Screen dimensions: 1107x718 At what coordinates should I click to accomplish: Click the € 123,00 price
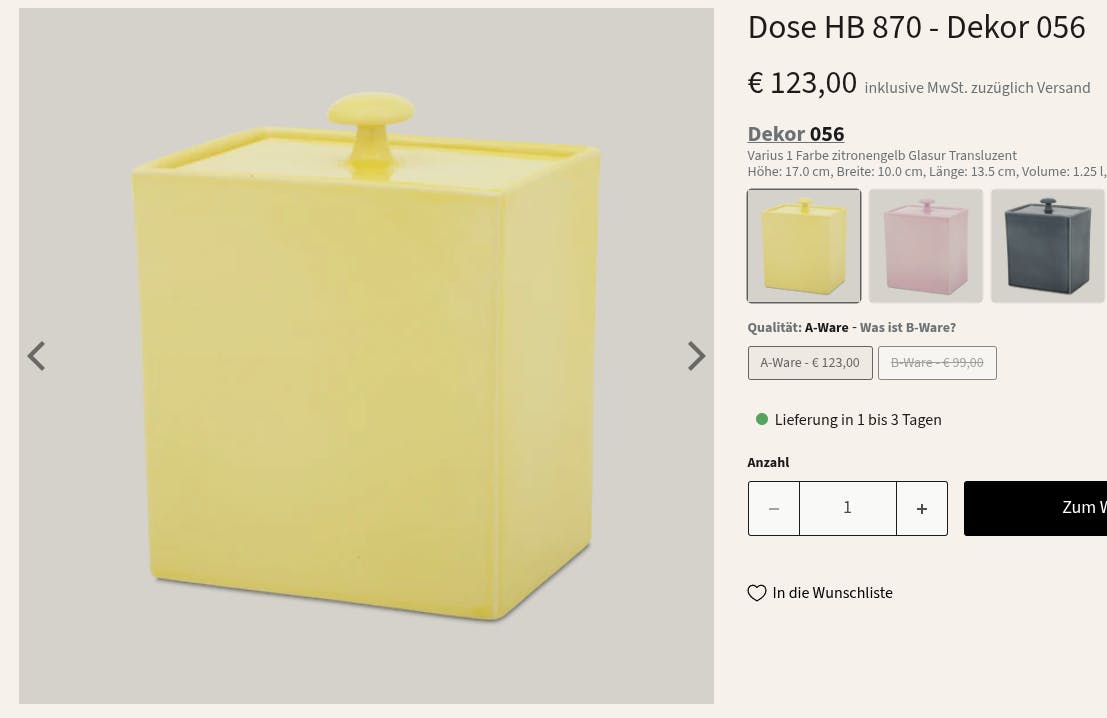click(802, 83)
